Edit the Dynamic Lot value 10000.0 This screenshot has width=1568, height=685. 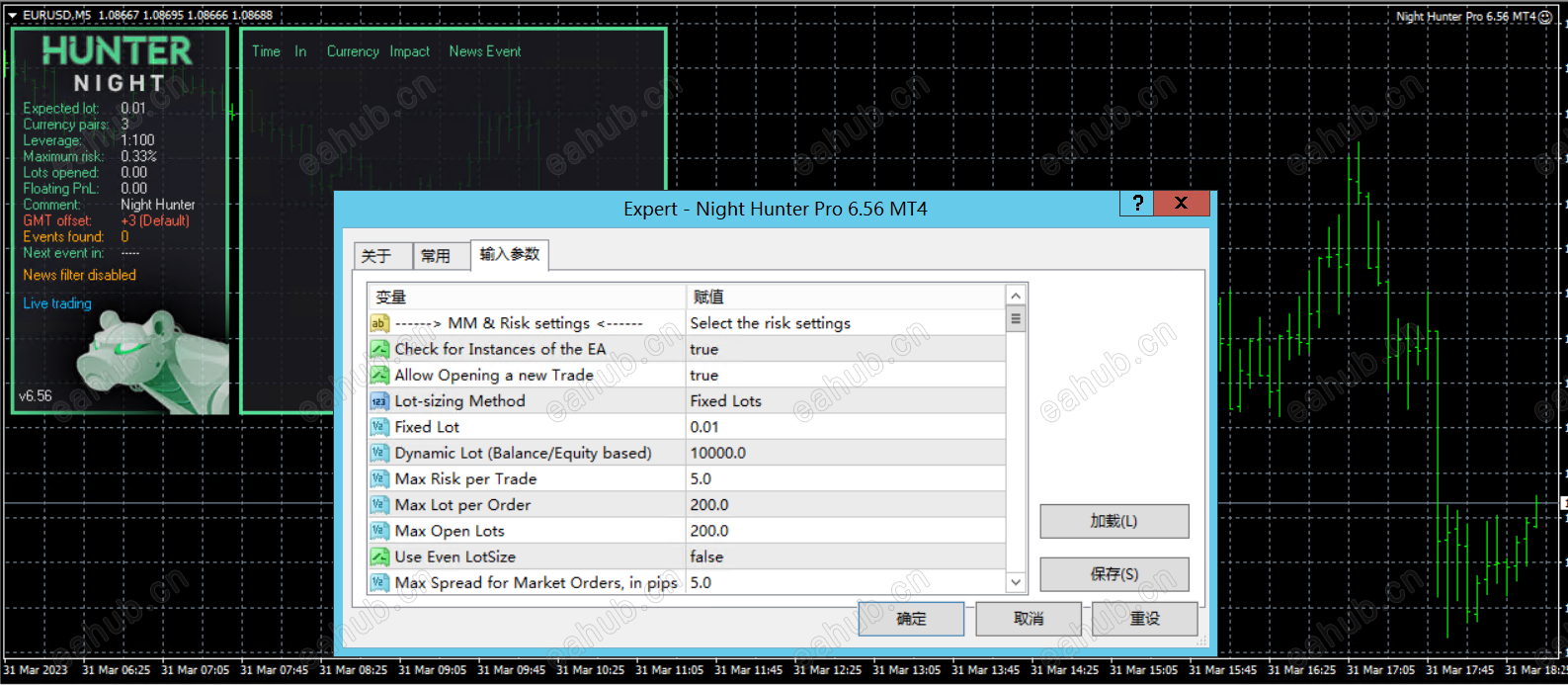pyautogui.click(x=846, y=453)
